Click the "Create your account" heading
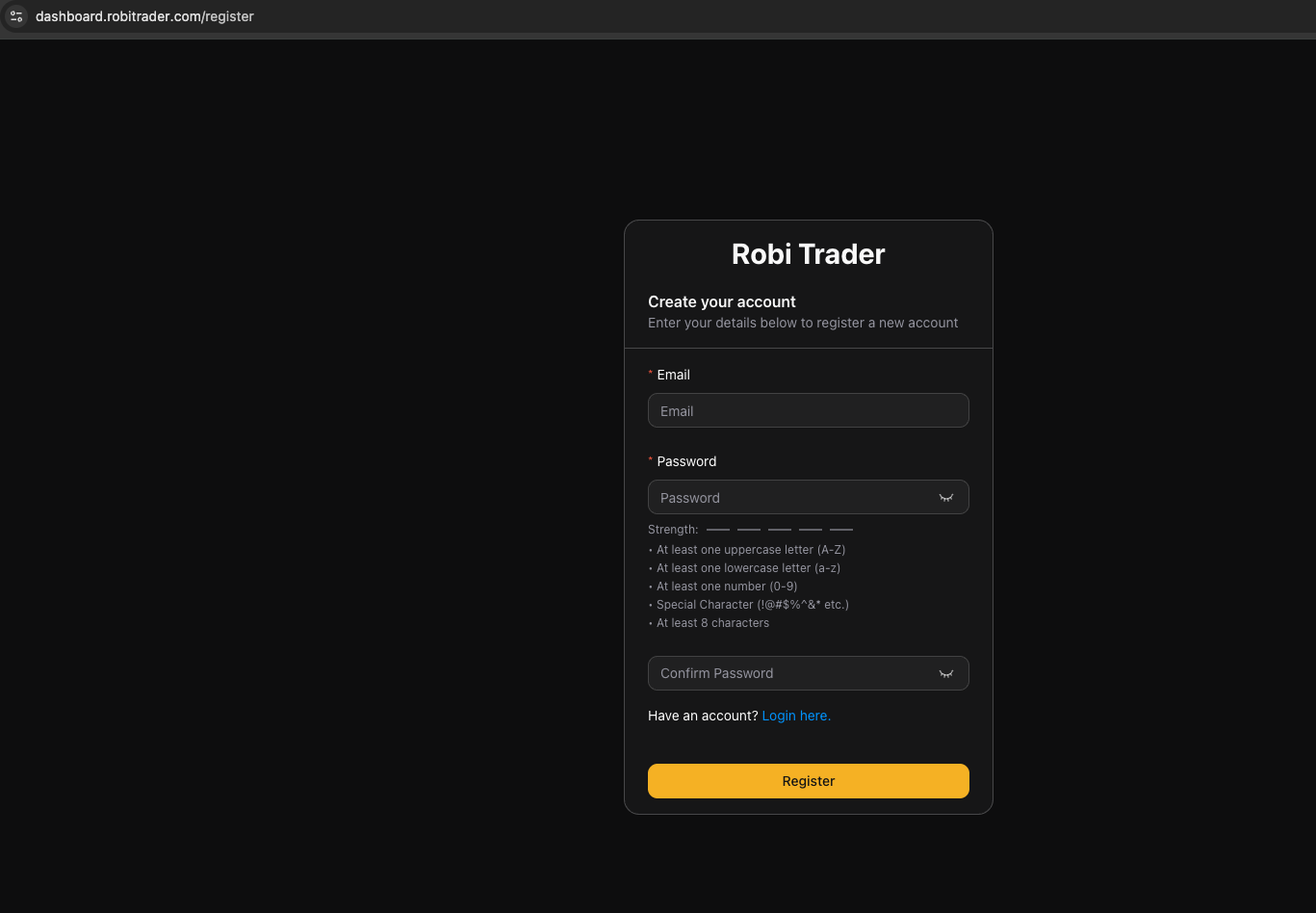Viewport: 1316px width, 913px height. click(721, 301)
